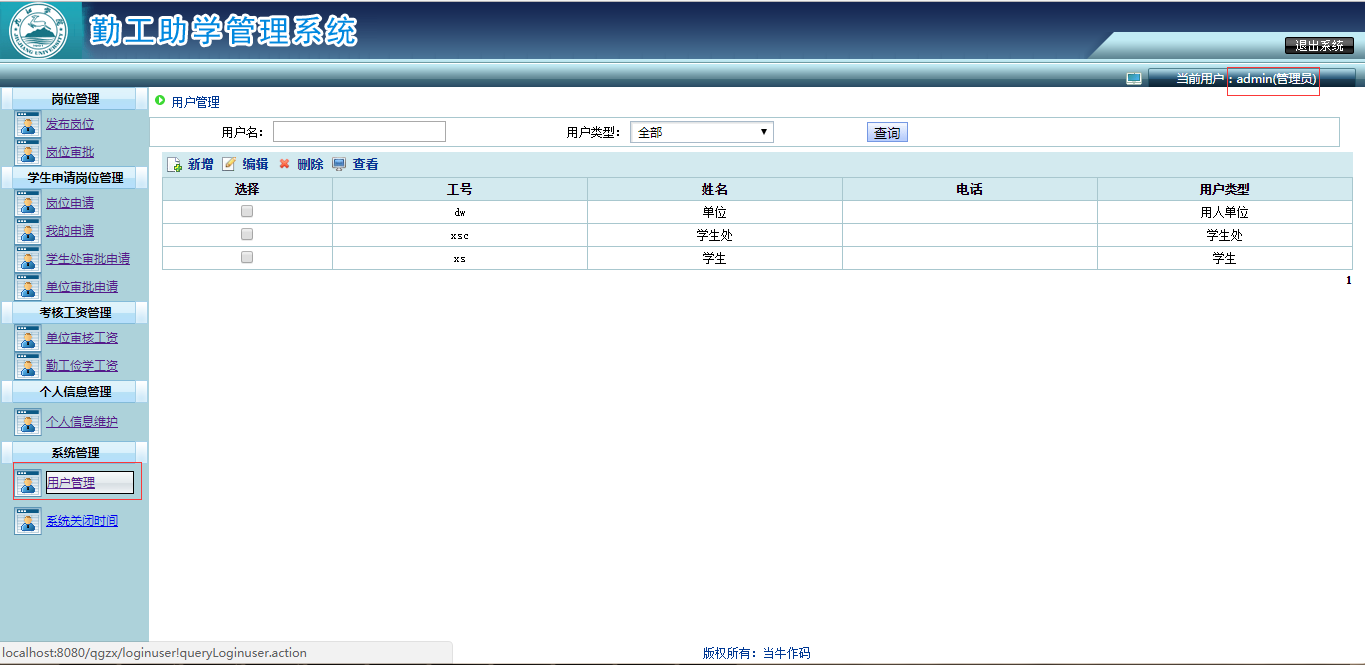Click the 新增 toolbar label
The image size is (1365, 665).
click(201, 164)
